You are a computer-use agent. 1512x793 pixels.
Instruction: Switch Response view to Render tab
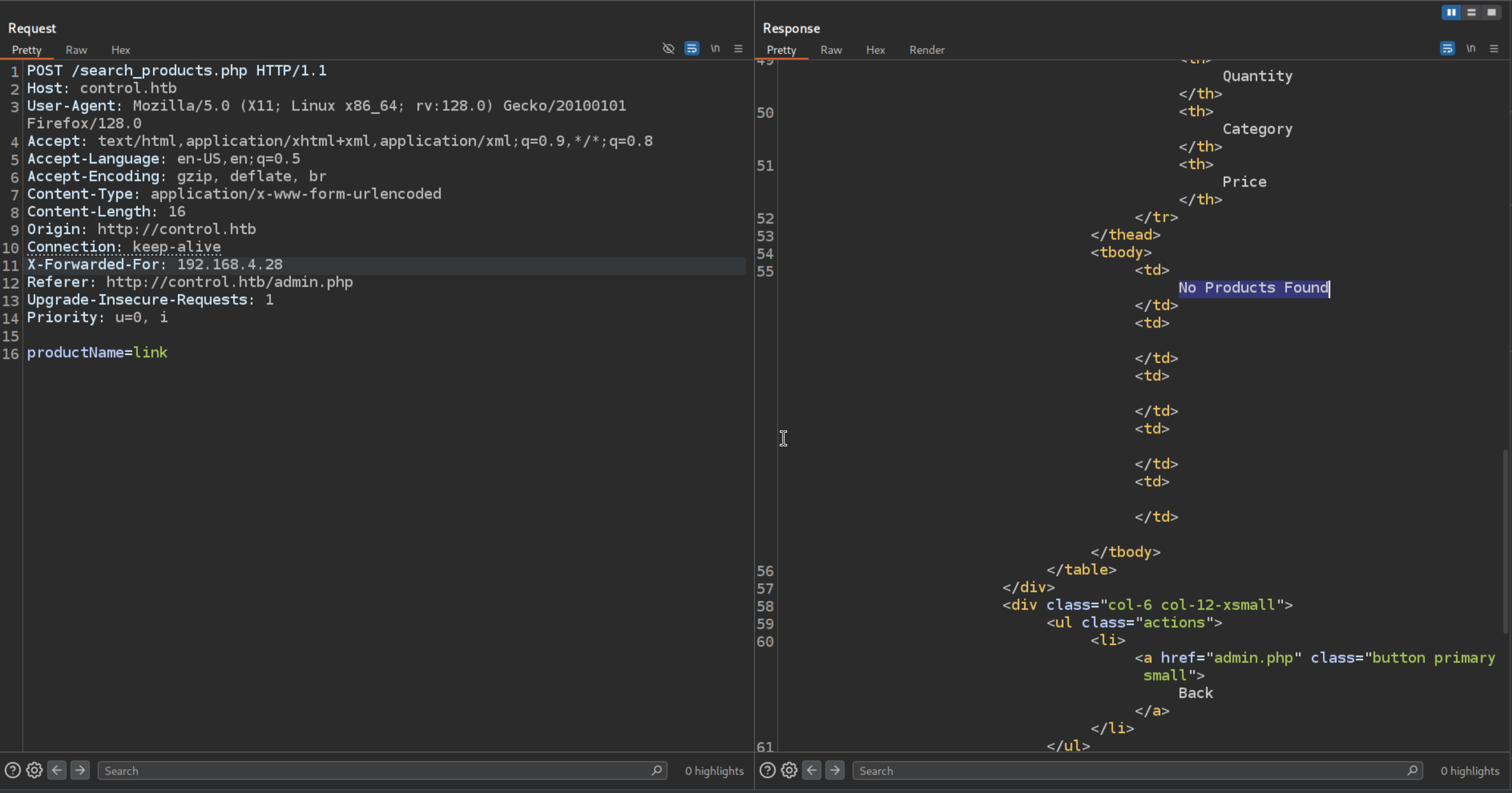927,50
